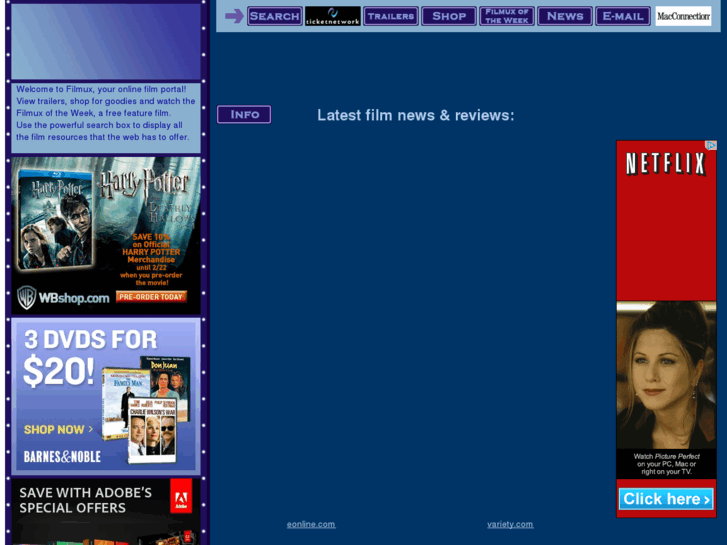
Task: Click the Adobe logo in the ad
Action: pyautogui.click(x=181, y=496)
